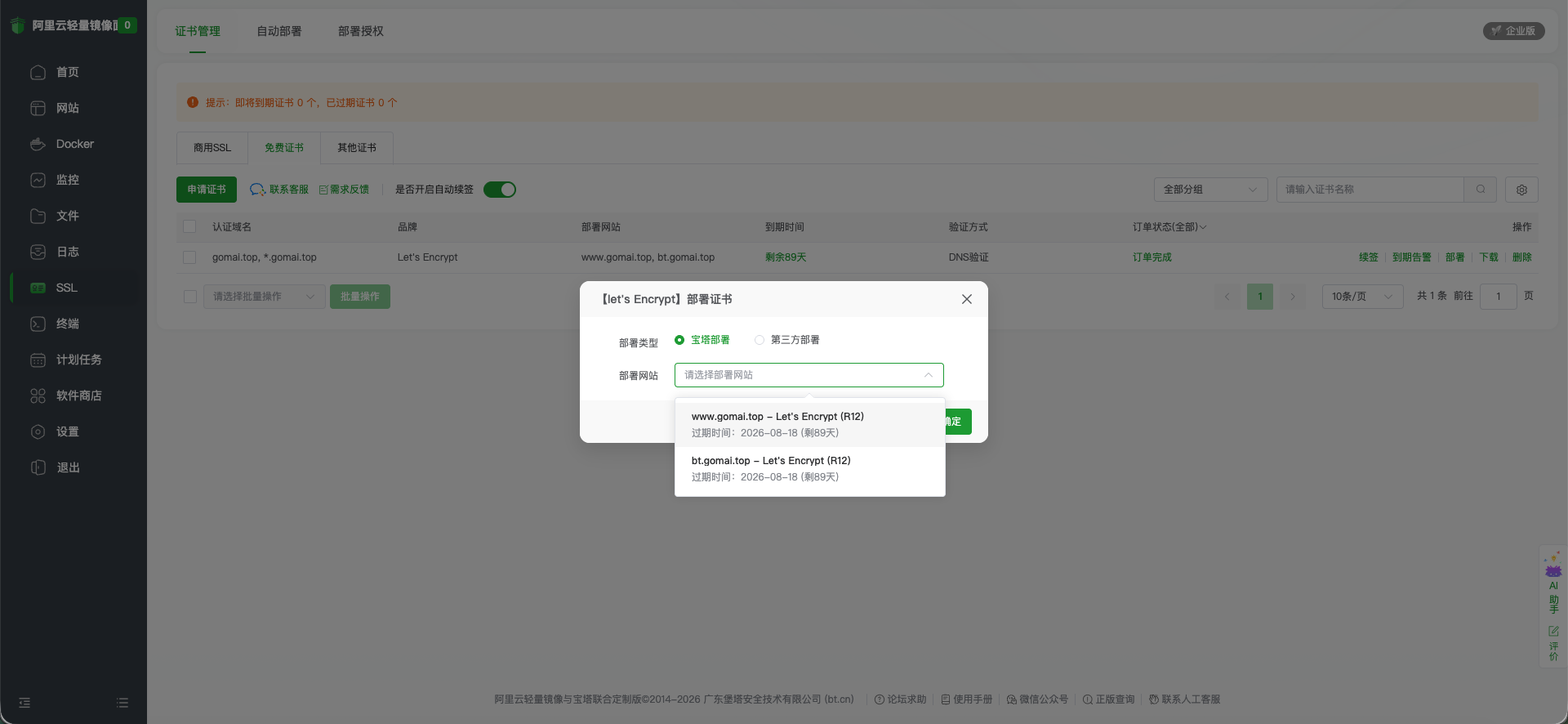Click the 批量操作 button

360,297
